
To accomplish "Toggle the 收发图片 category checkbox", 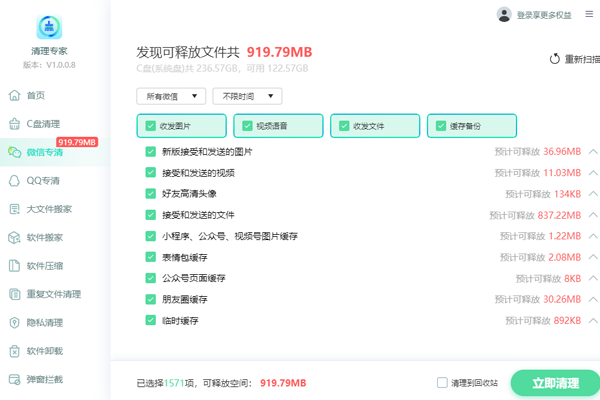I will (151, 126).
